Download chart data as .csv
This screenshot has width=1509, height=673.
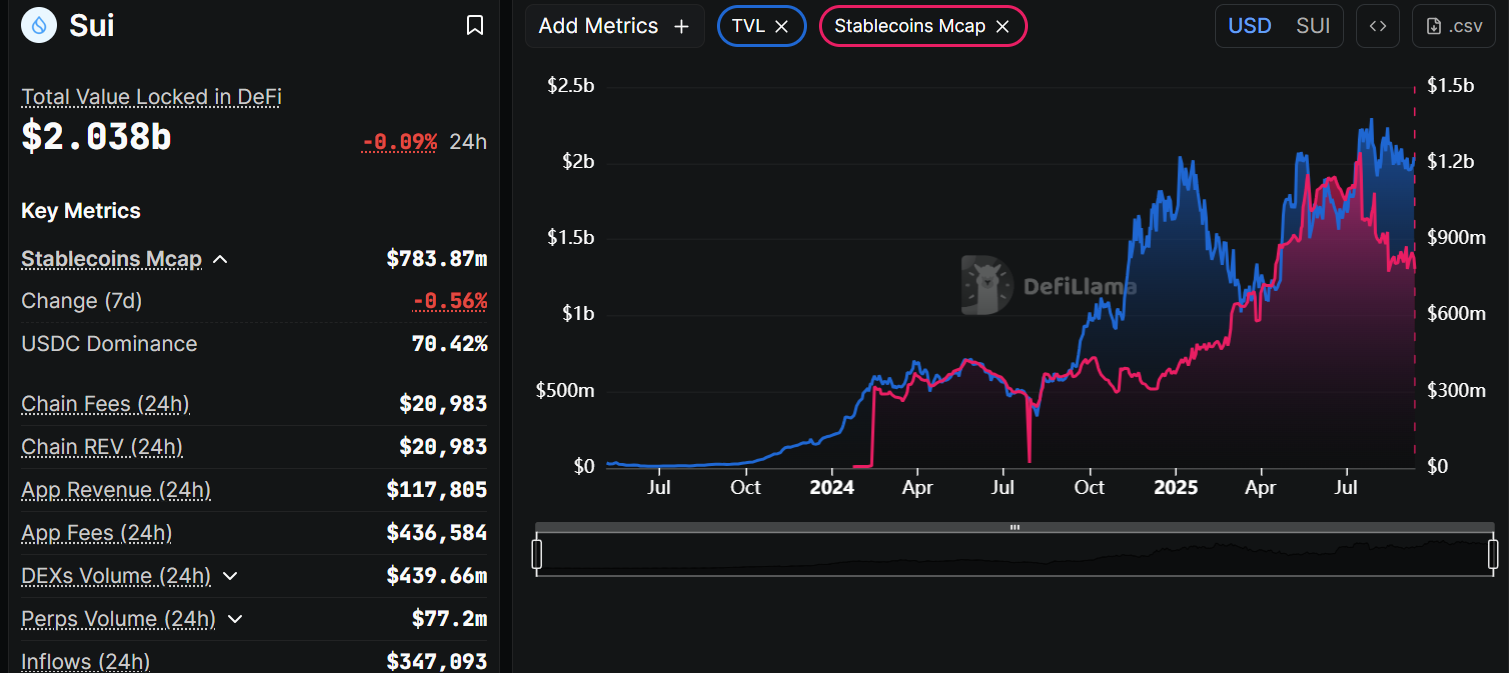(1453, 26)
